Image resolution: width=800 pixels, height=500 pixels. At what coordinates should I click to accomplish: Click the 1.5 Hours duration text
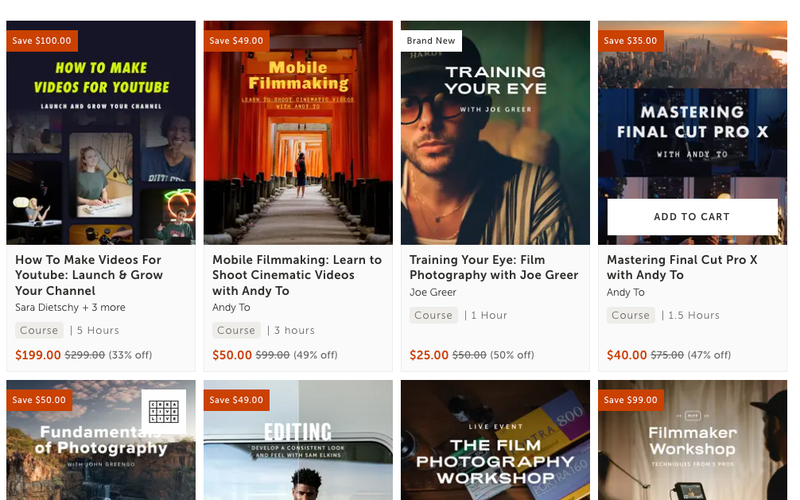pyautogui.click(x=694, y=316)
